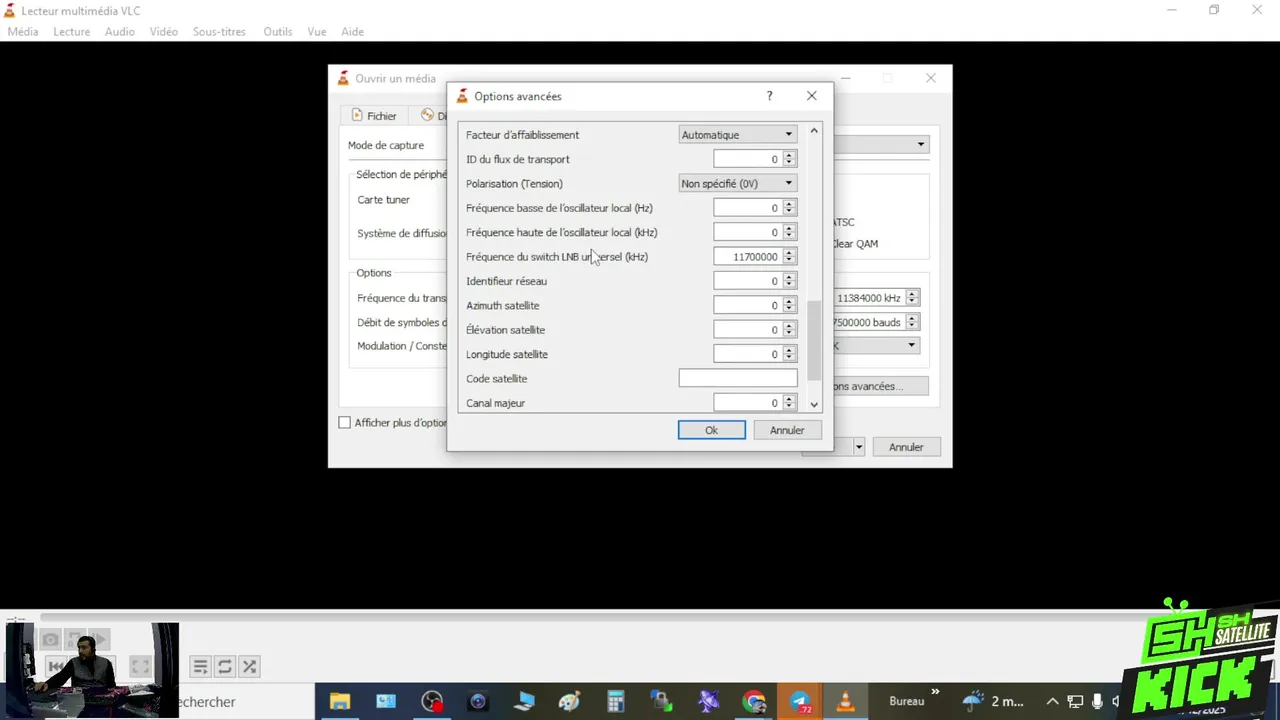The image size is (1280, 720).
Task: Open Google Chrome from taskbar
Action: pyautogui.click(x=754, y=702)
